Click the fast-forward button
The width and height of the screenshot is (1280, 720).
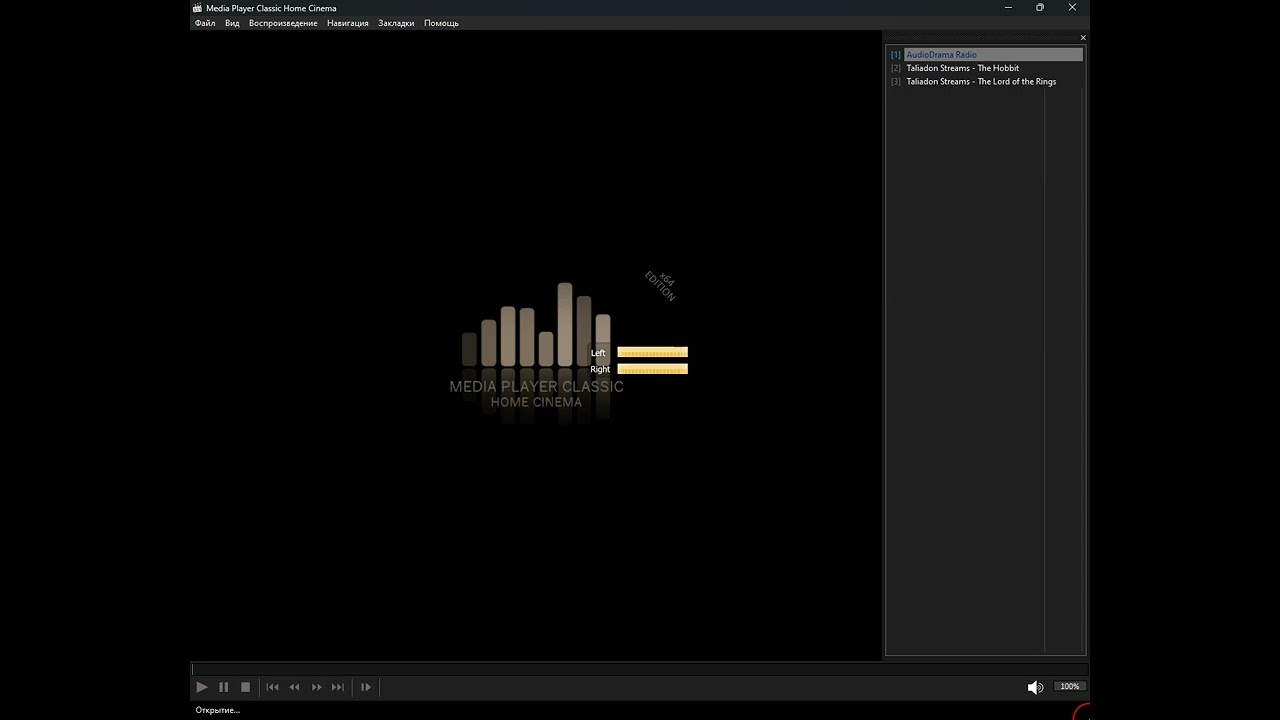click(x=316, y=687)
